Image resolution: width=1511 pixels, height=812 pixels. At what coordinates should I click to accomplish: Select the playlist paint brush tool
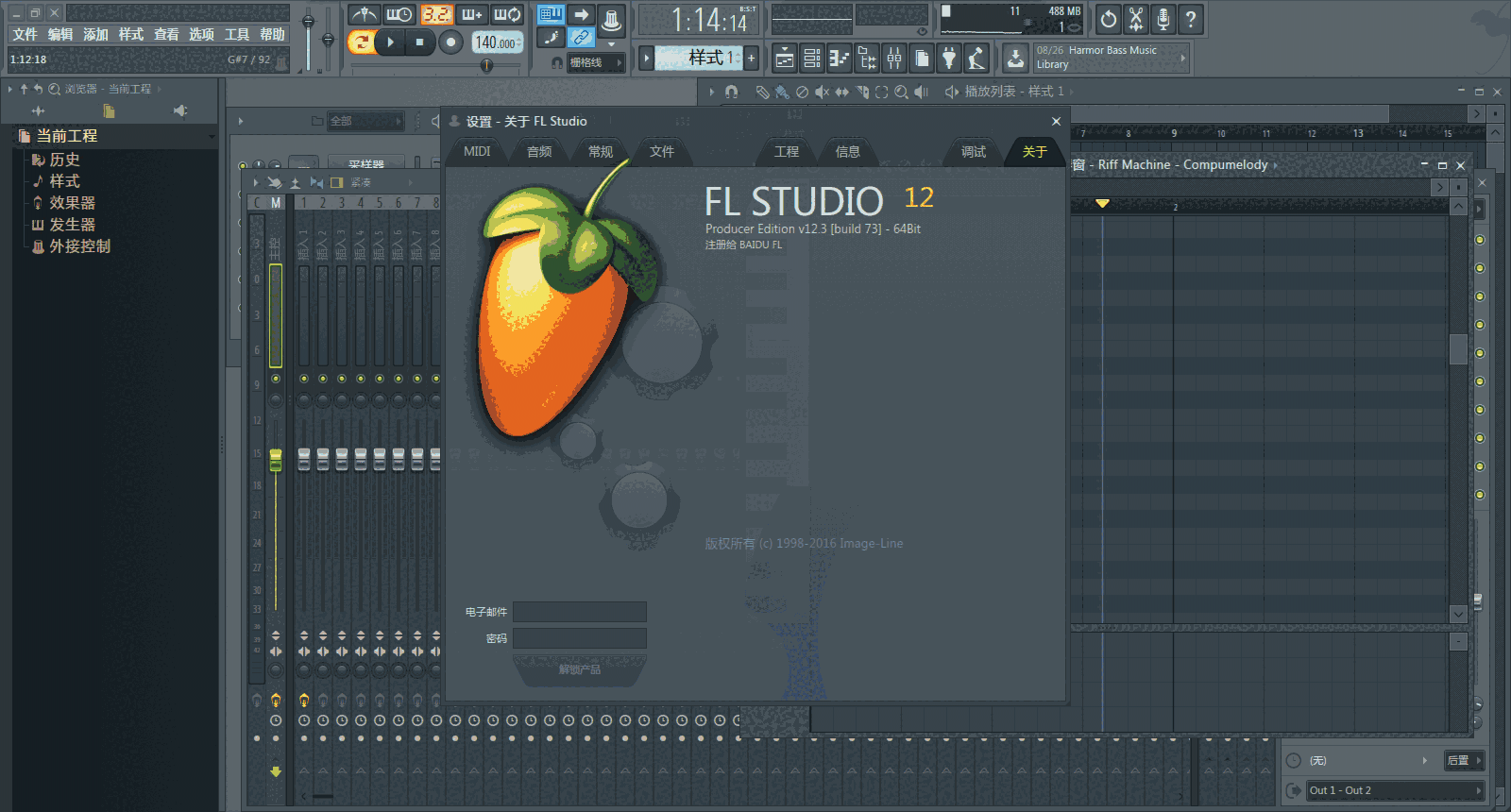[x=782, y=92]
